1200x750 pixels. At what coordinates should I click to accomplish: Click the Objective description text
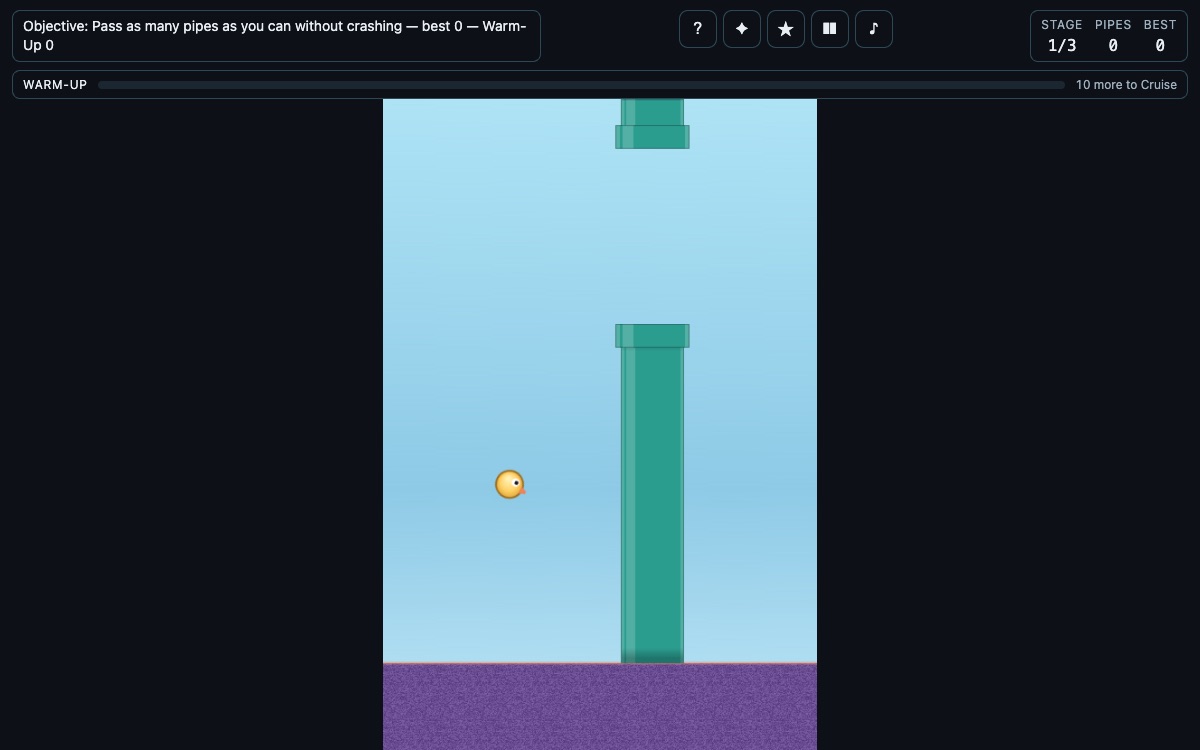pyautogui.click(x=276, y=36)
